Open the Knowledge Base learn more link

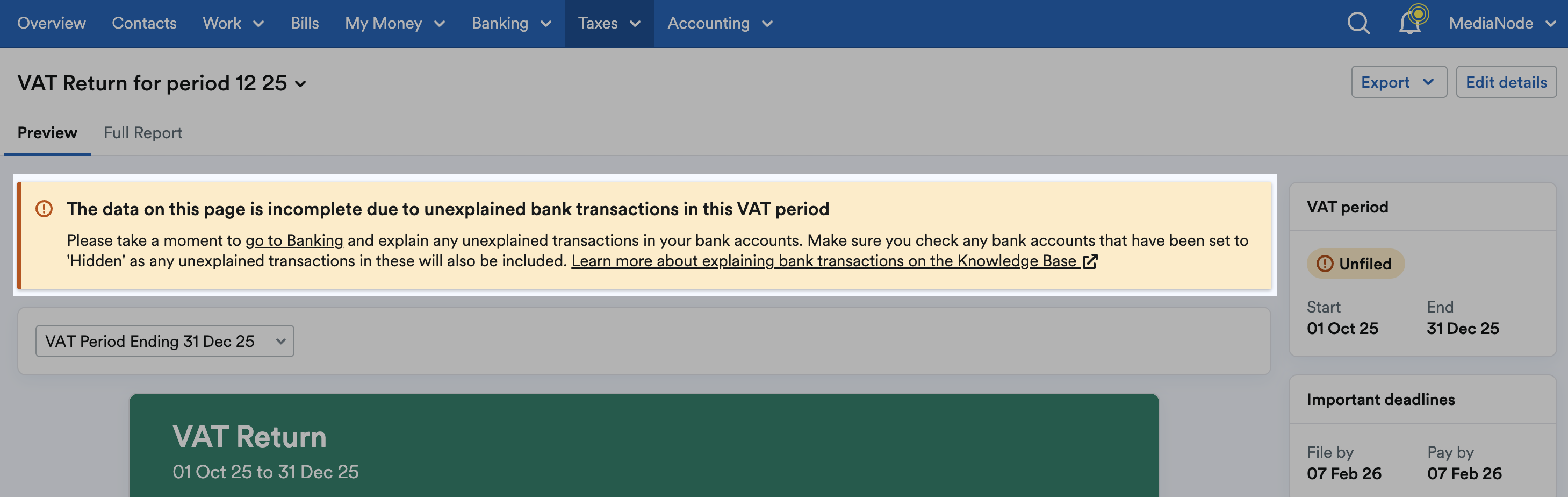click(824, 261)
